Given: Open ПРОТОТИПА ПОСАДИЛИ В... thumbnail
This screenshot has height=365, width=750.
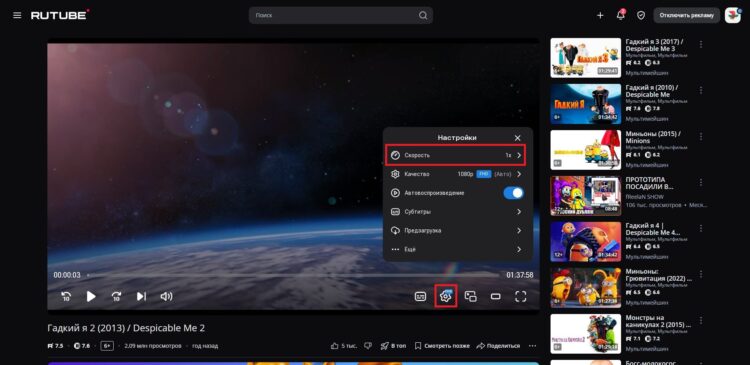Looking at the screenshot, I should [585, 196].
